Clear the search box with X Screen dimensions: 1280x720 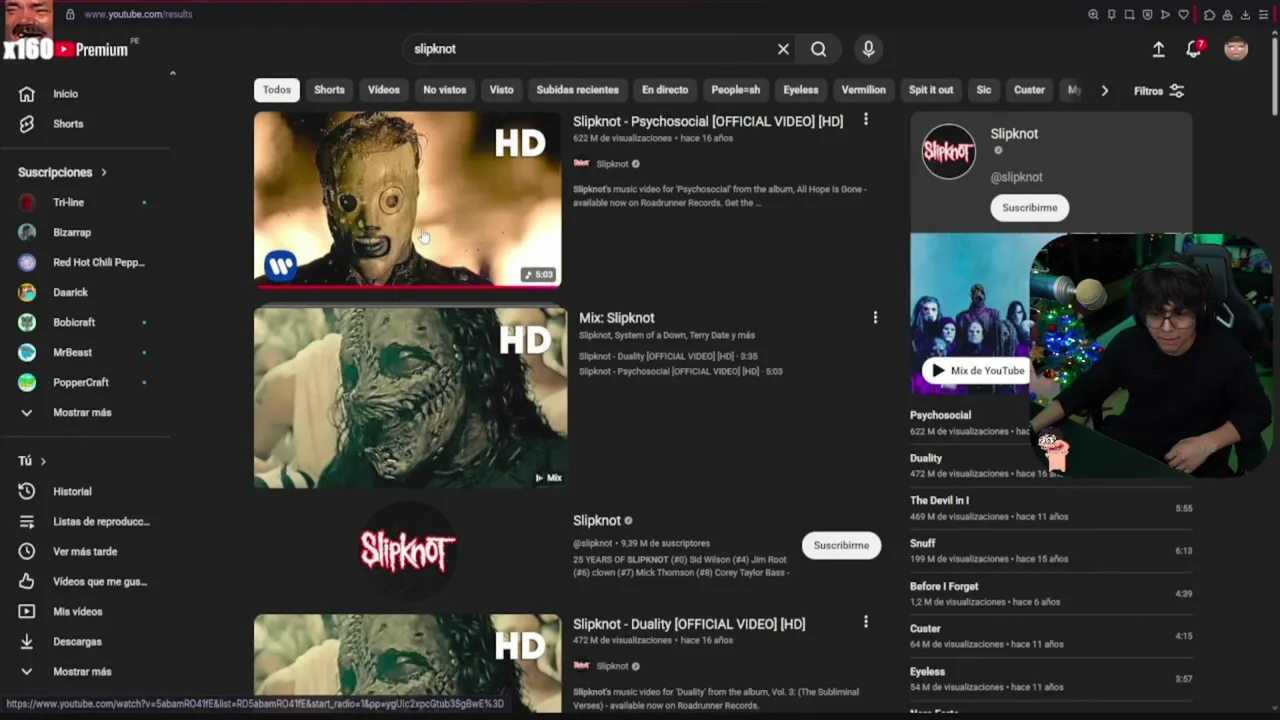click(783, 49)
